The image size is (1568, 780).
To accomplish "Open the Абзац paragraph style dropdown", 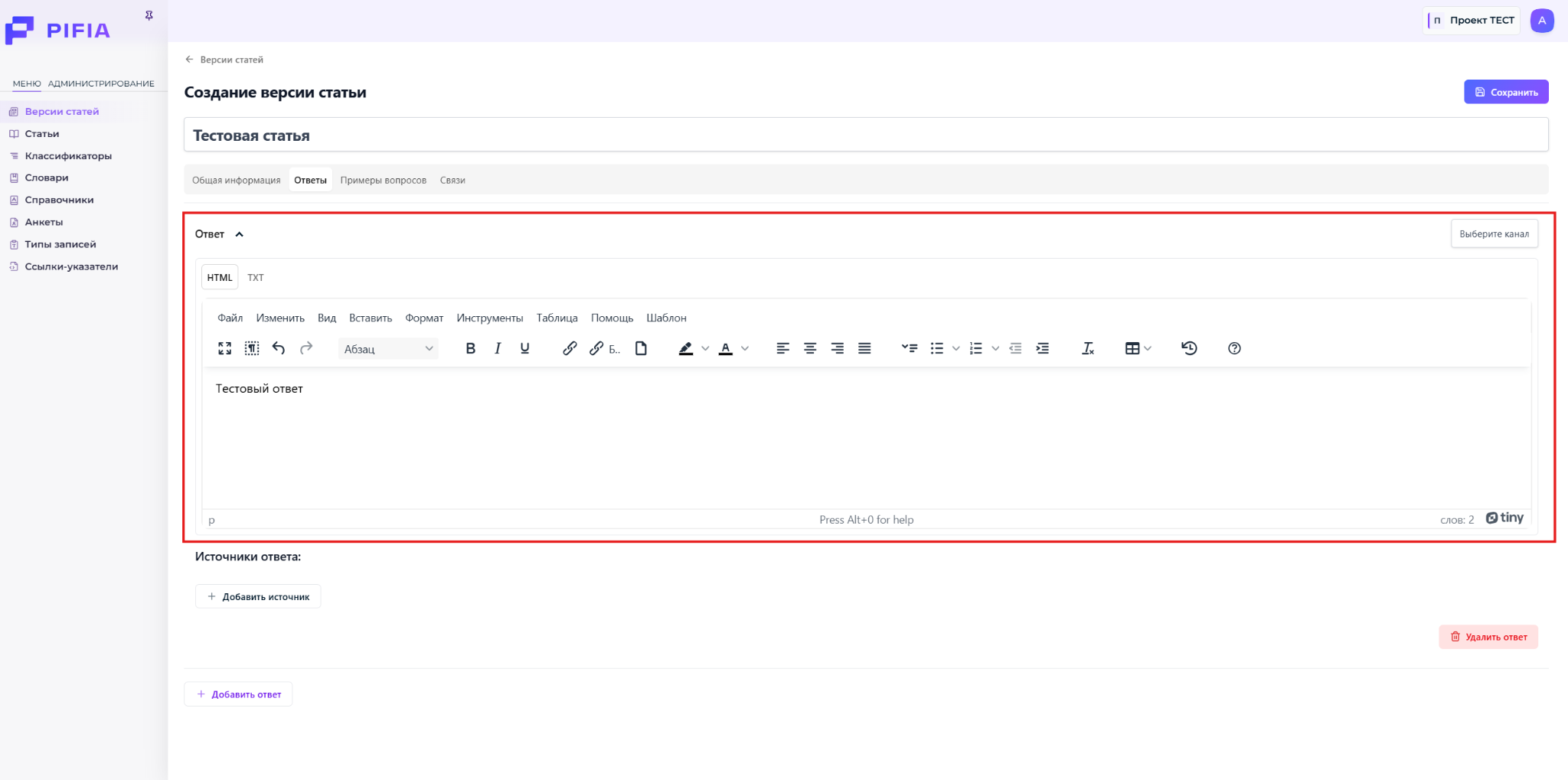I will pyautogui.click(x=388, y=349).
